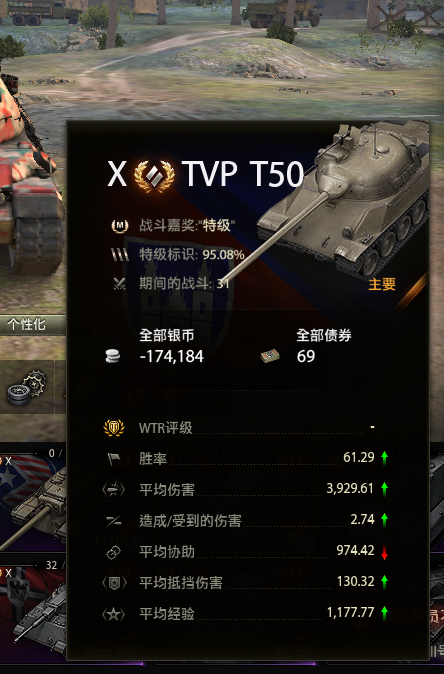
Task: Click the bonds currency icon
Action: pos(270,356)
